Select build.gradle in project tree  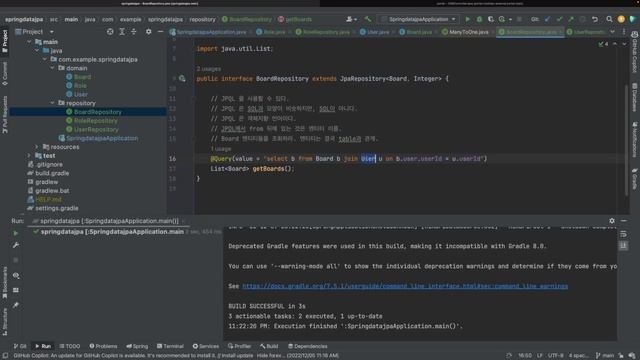(x=52, y=173)
